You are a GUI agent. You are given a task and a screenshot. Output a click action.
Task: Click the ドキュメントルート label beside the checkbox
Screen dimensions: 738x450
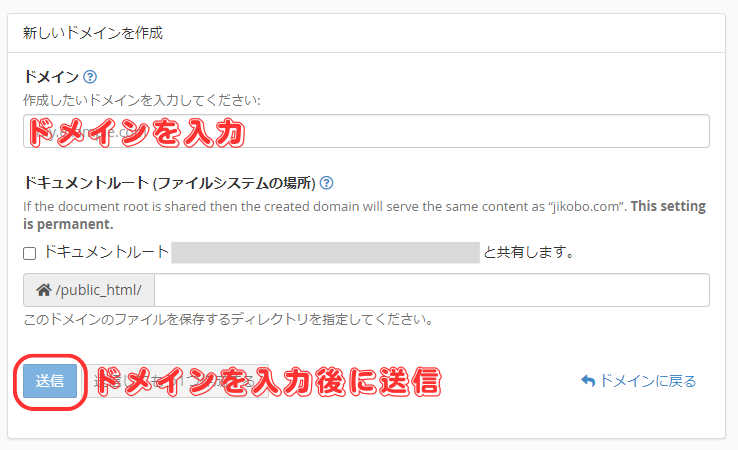(106, 252)
